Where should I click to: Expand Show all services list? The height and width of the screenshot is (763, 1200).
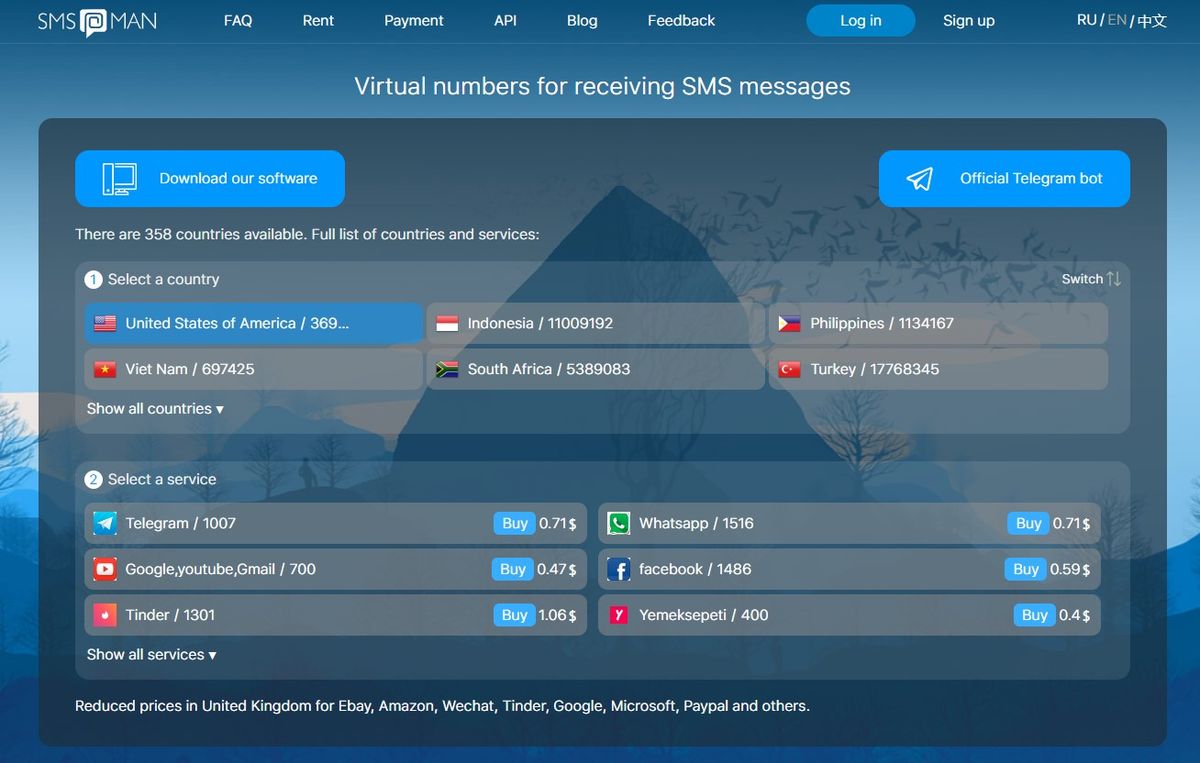tap(151, 654)
